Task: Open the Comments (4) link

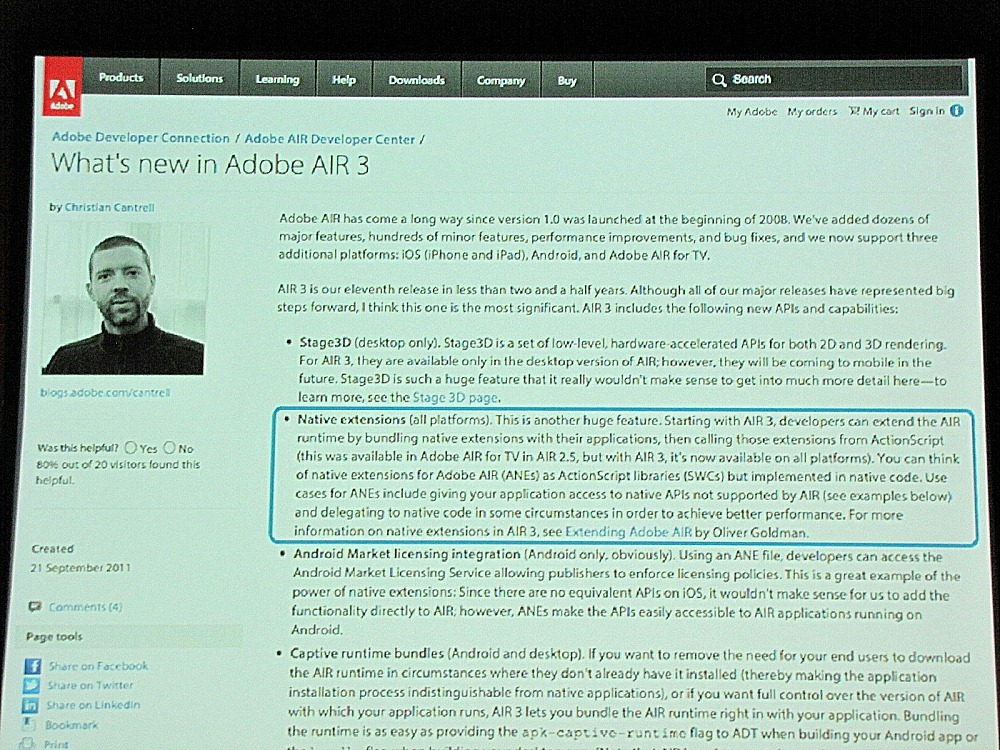Action: pyautogui.click(x=85, y=607)
